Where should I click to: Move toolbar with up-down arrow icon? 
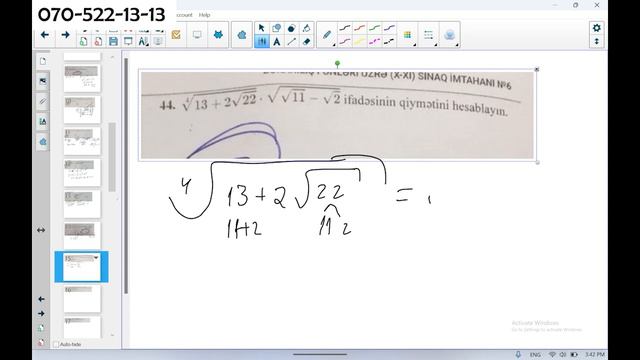[597, 41]
